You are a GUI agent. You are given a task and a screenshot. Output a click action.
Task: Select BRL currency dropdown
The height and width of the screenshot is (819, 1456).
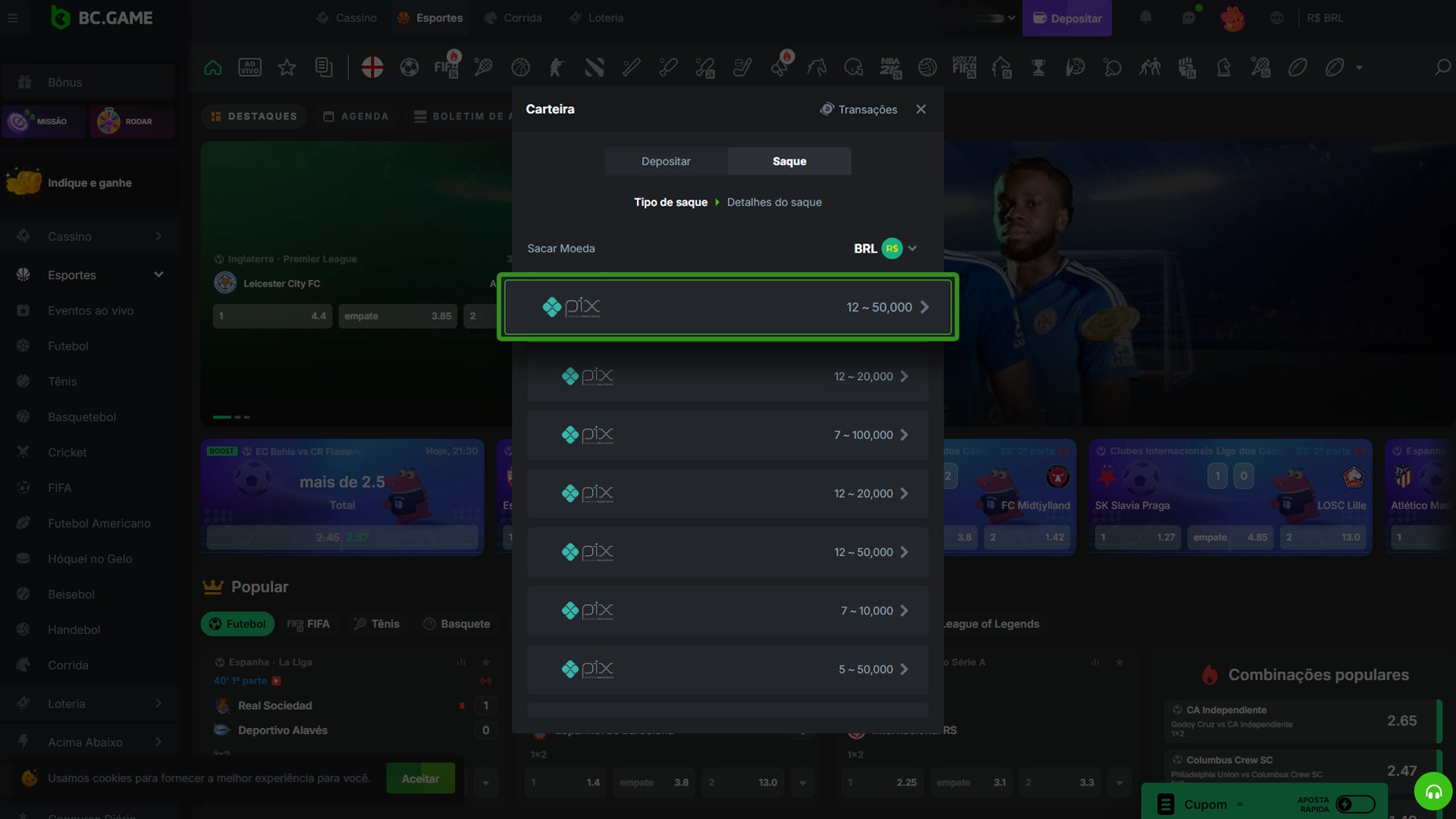[884, 248]
